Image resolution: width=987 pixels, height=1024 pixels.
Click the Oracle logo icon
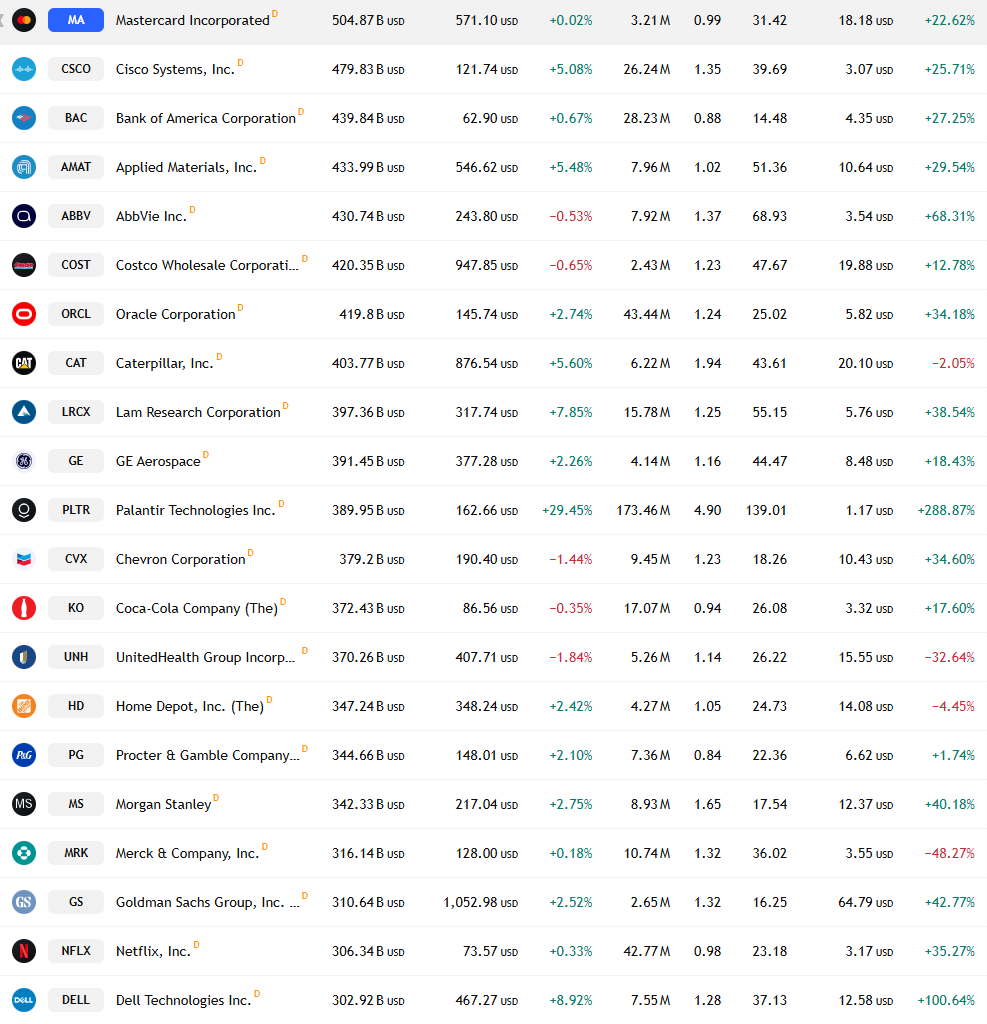(x=24, y=314)
